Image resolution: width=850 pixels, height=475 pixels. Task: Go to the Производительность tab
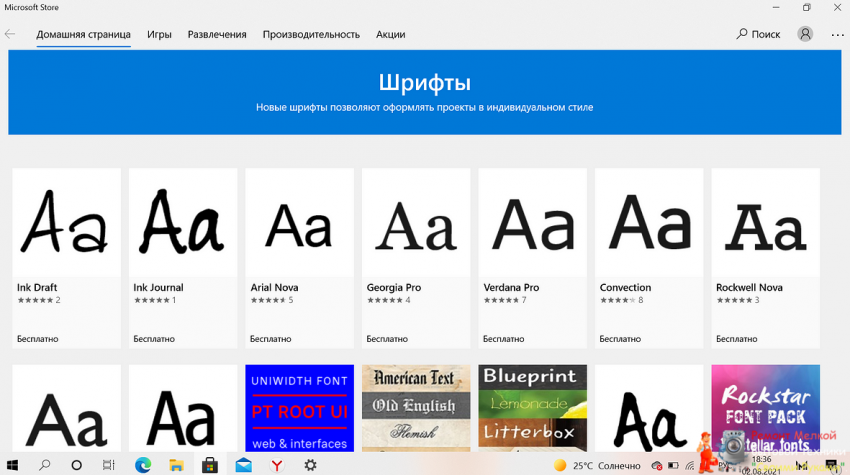coord(311,34)
